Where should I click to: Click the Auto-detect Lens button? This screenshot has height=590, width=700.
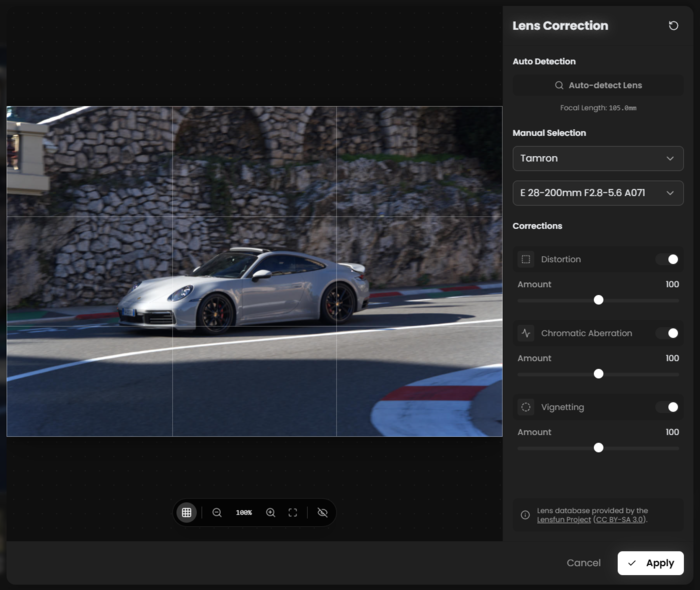click(x=598, y=86)
